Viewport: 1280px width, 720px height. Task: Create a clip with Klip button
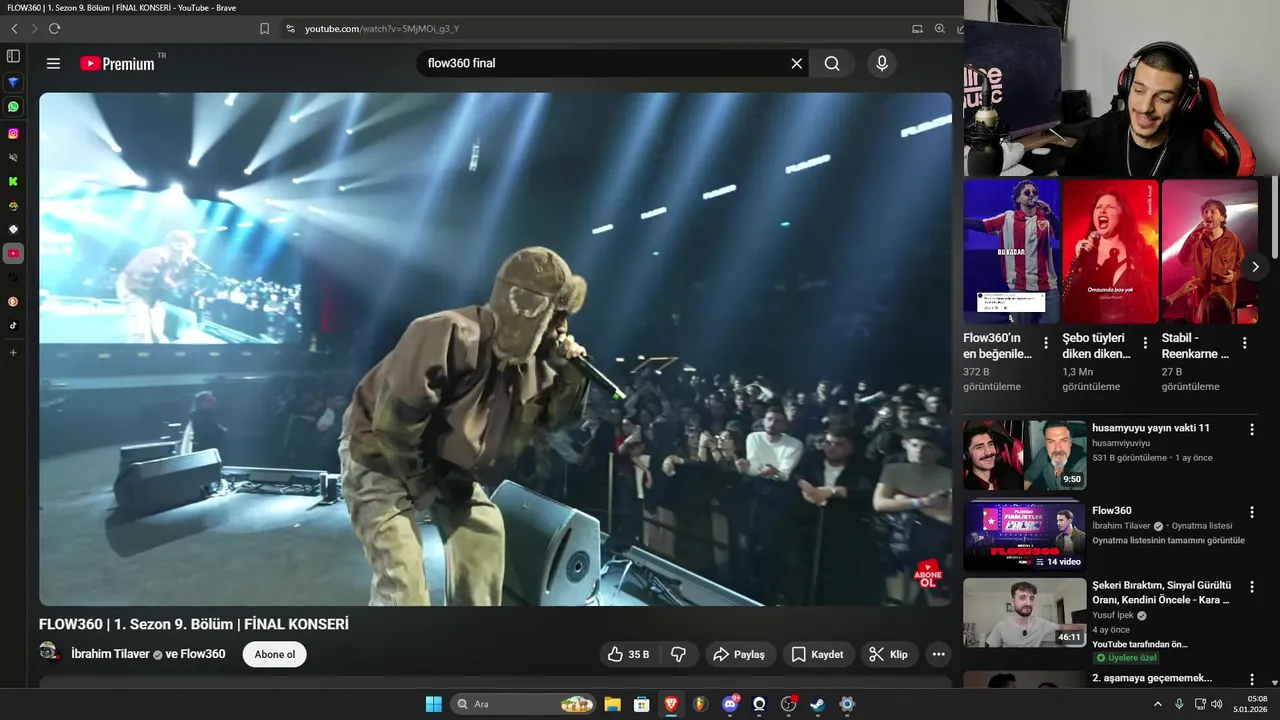[889, 654]
